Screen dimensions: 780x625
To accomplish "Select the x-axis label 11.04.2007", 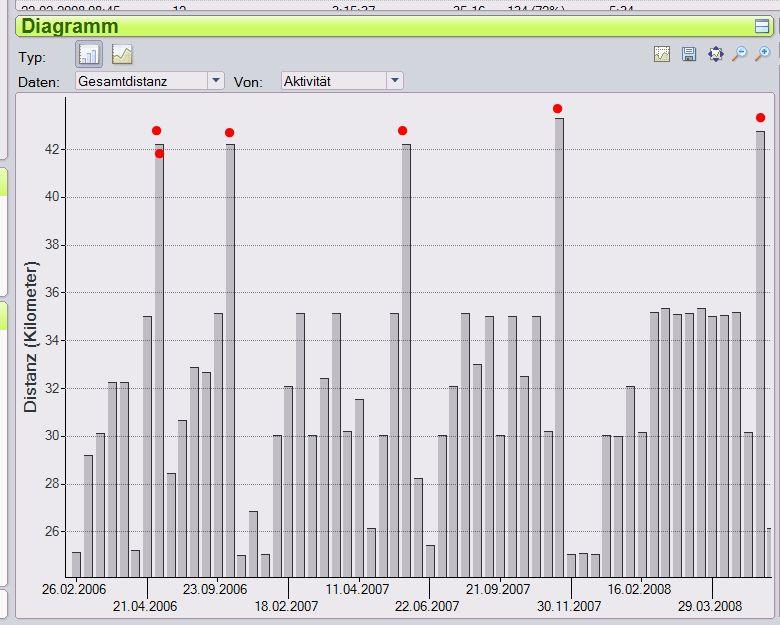I will coord(357,590).
